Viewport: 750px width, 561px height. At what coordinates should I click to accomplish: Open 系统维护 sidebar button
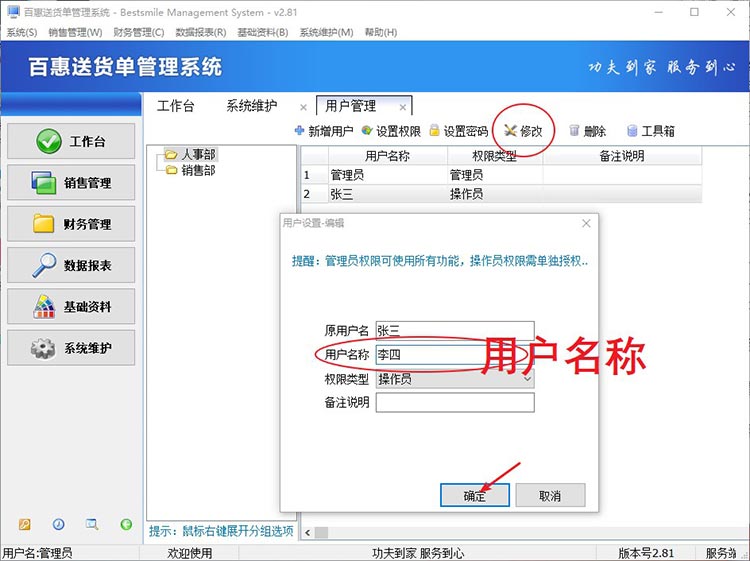click(71, 348)
